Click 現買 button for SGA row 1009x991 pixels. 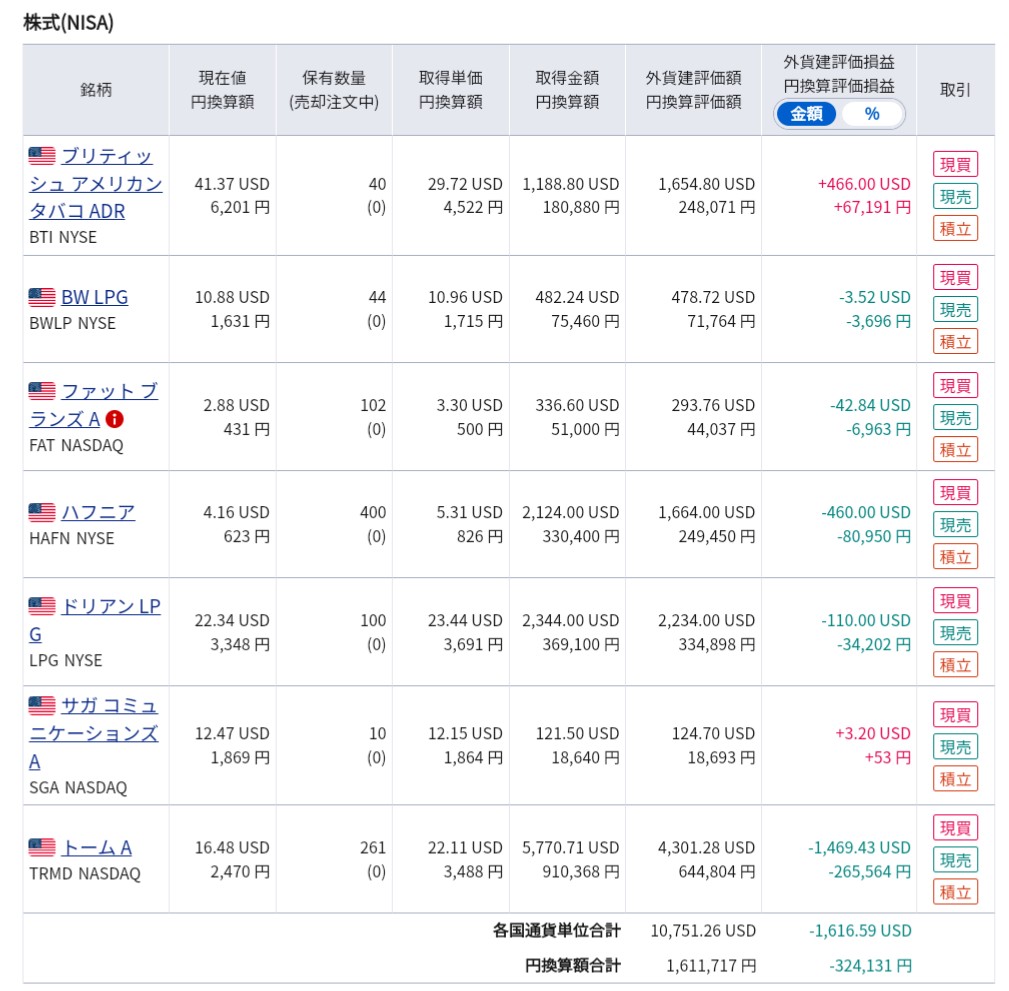955,714
